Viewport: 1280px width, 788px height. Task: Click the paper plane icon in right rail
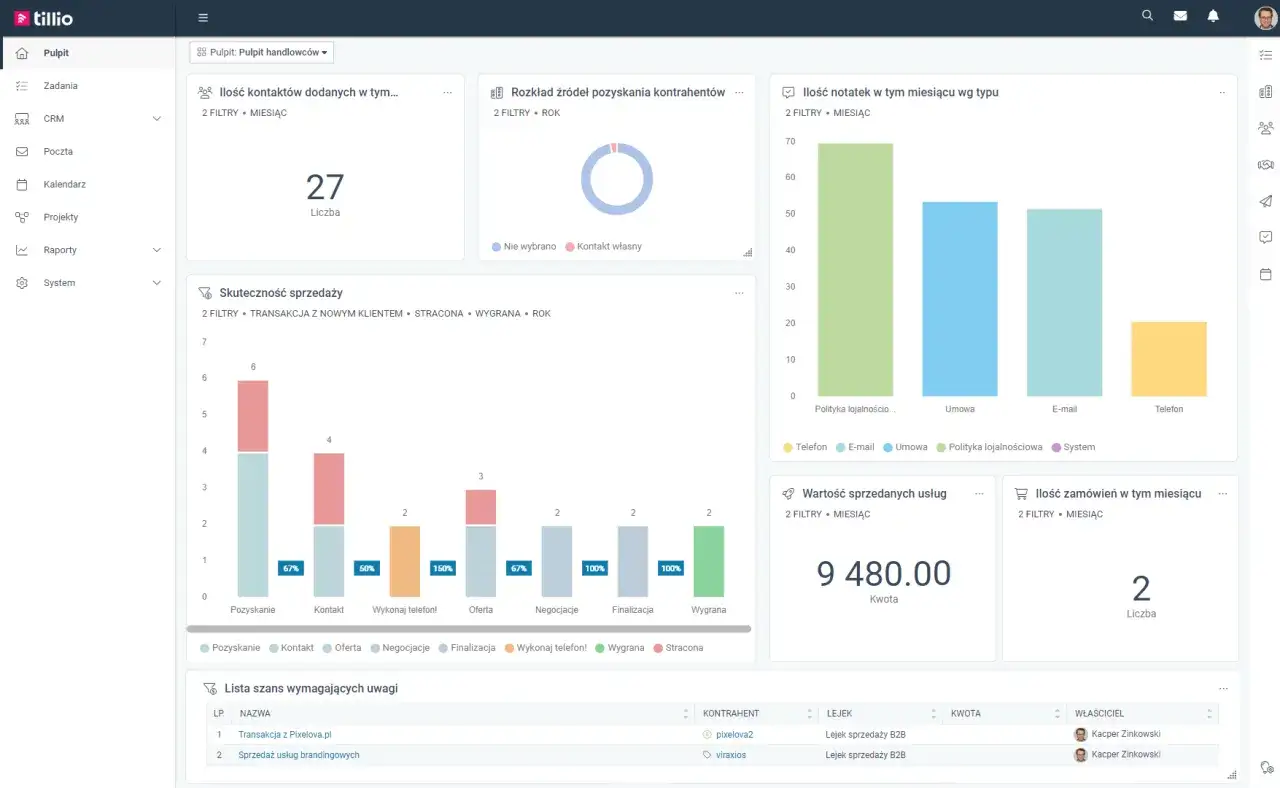point(1265,201)
